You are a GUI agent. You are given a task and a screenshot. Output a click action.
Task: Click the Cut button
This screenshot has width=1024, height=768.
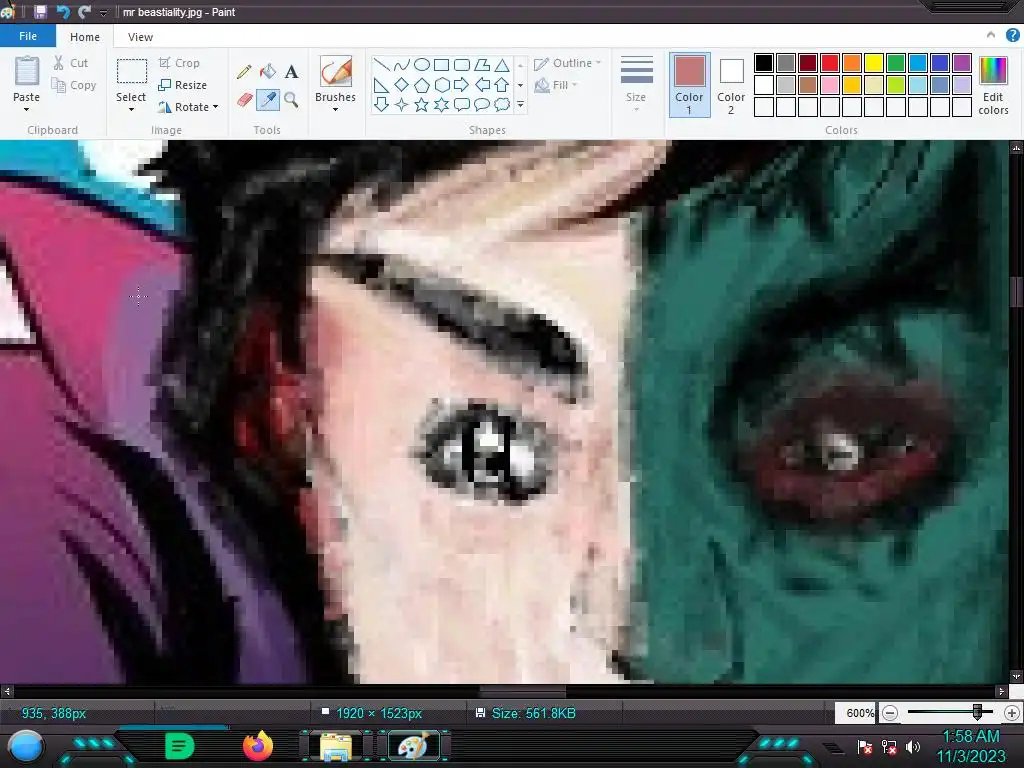(71, 63)
